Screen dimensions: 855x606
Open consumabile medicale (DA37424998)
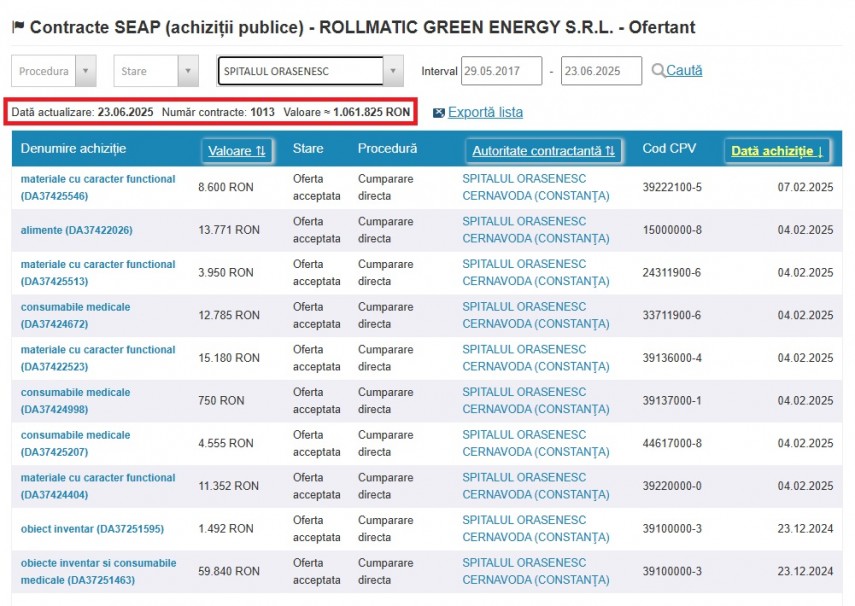tap(75, 401)
